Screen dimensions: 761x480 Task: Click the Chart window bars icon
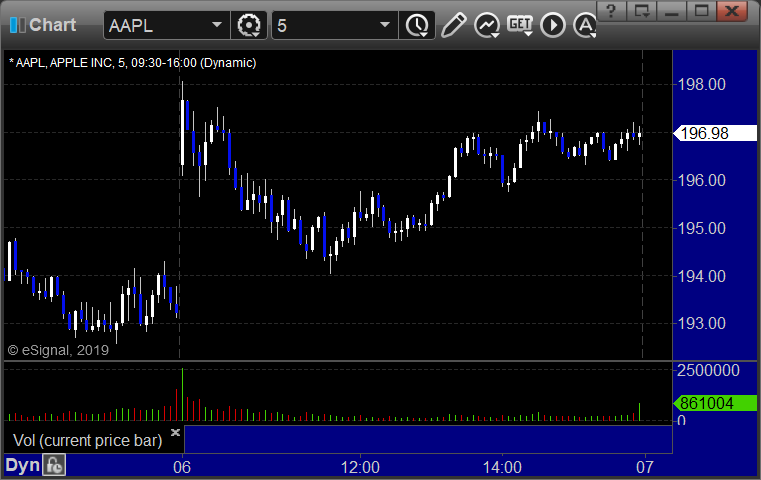tap(17, 25)
